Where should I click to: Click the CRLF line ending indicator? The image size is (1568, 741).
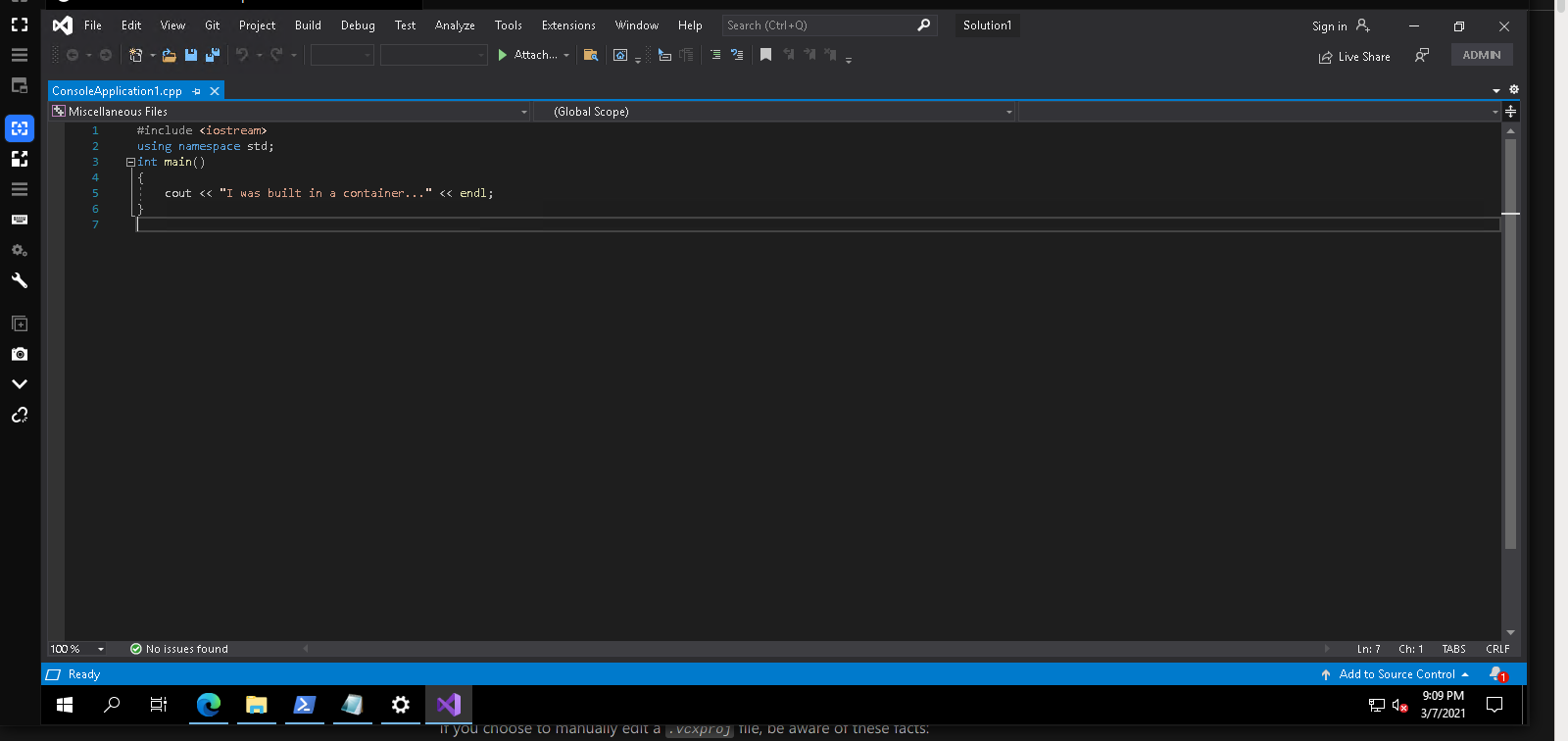pyautogui.click(x=1497, y=649)
